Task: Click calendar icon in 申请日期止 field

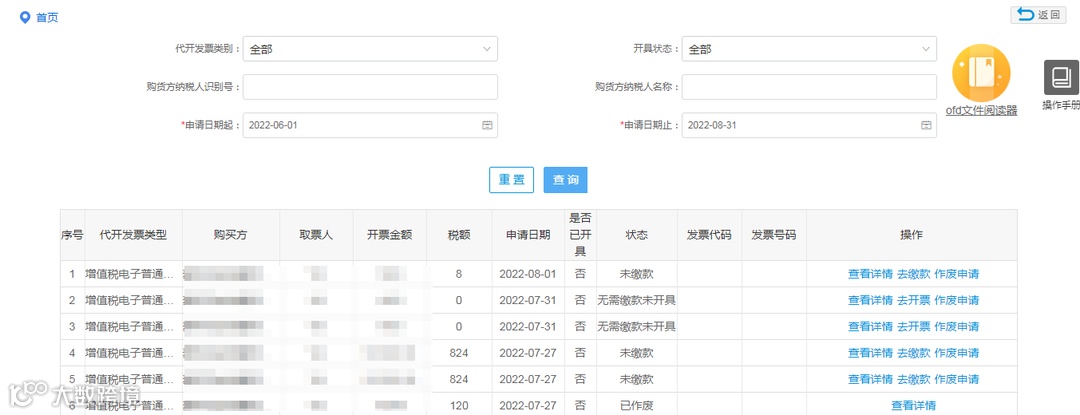Action: pos(926,125)
